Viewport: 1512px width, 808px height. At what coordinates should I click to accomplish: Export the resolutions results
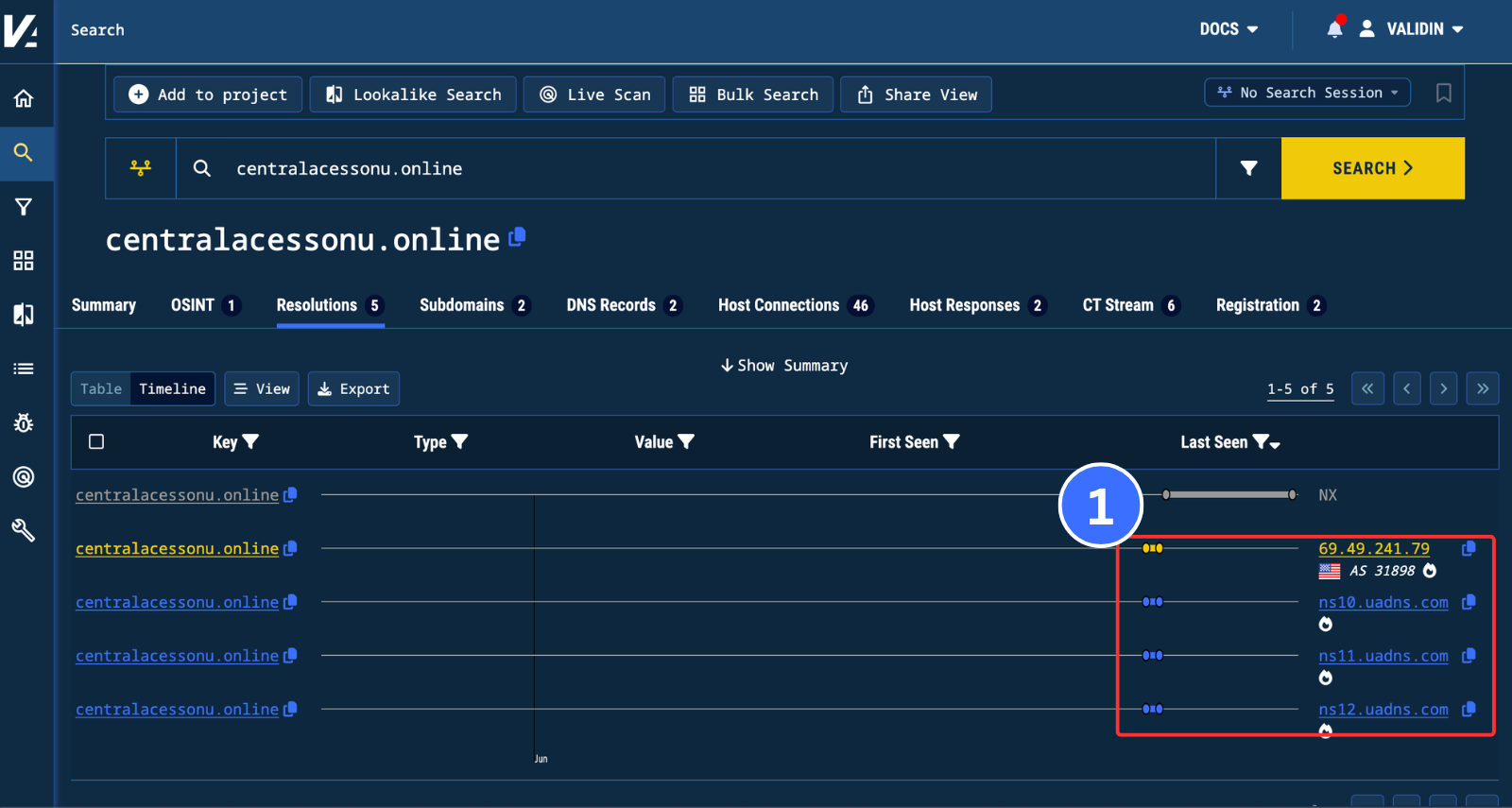click(353, 388)
